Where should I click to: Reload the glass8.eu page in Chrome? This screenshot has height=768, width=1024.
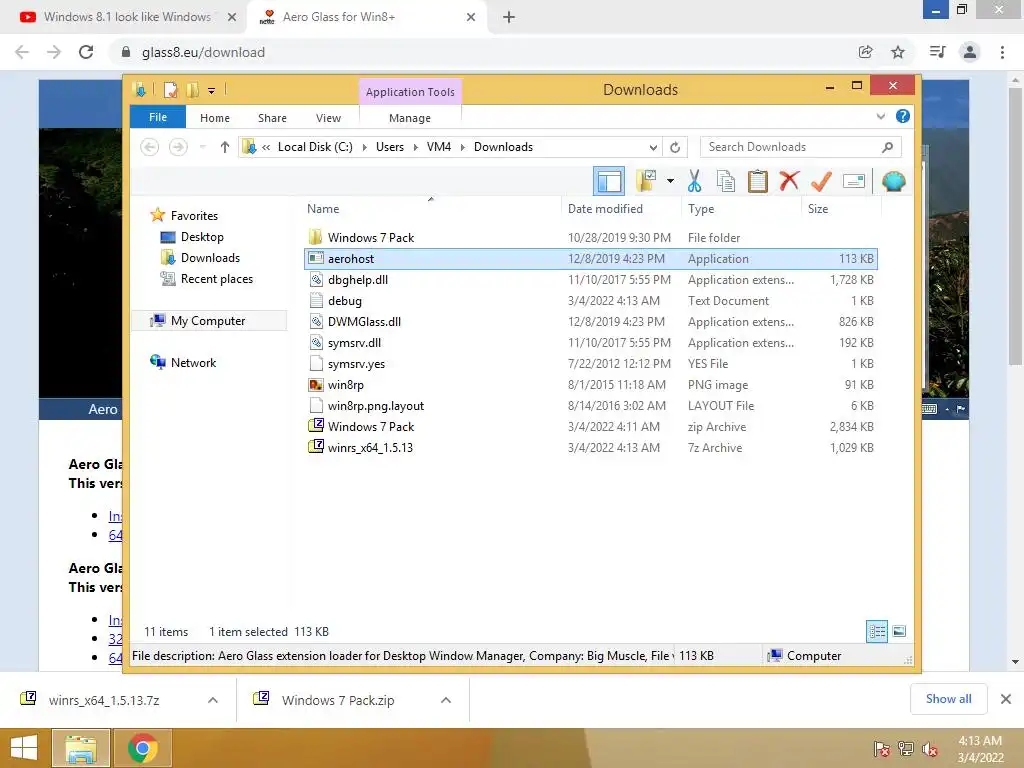(86, 52)
